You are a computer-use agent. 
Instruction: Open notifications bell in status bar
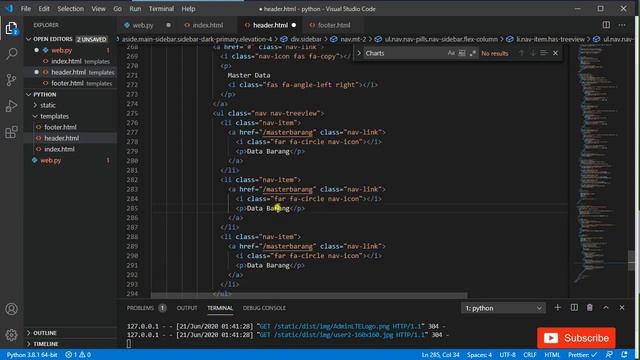click(624, 355)
